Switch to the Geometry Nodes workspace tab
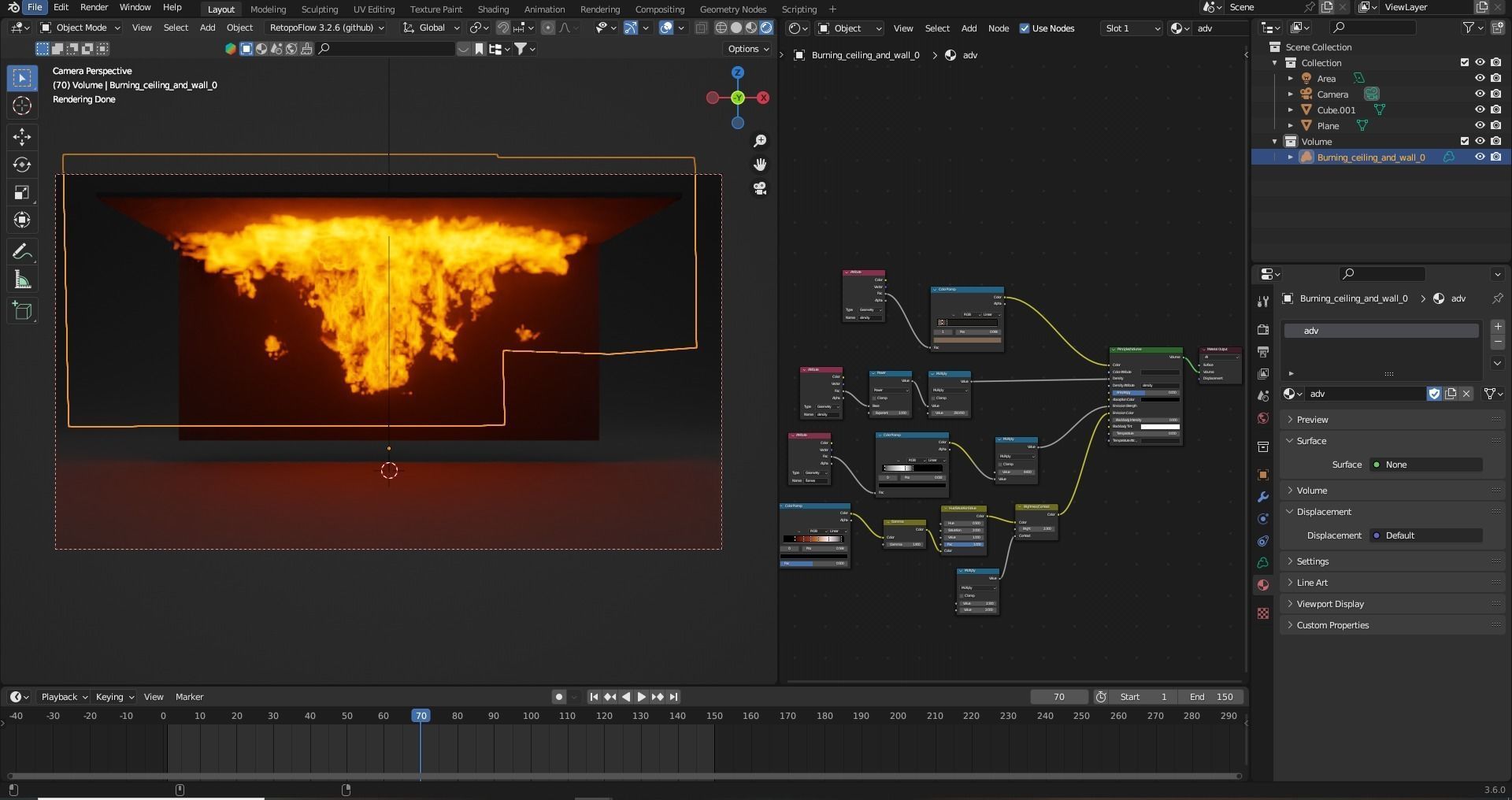This screenshot has height=800, width=1512. point(733,9)
